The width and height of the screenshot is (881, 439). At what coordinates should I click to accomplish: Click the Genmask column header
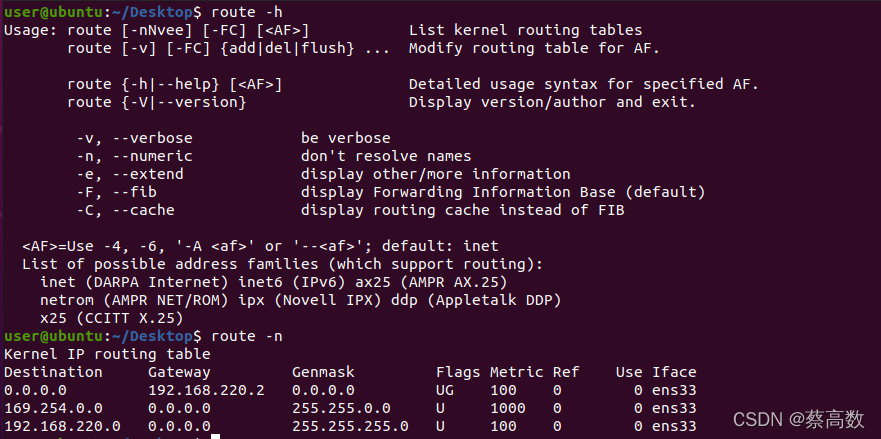tap(323, 372)
